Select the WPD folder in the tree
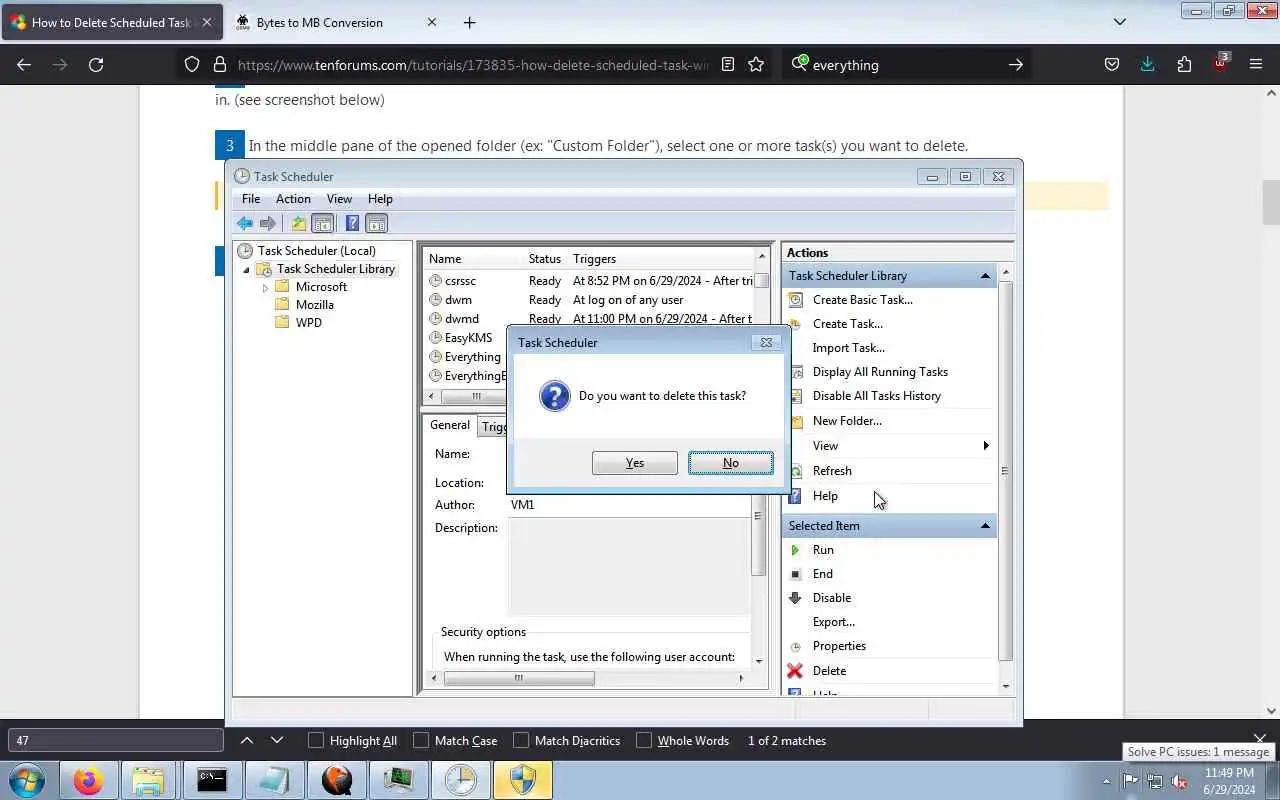Viewport: 1280px width, 800px height. coord(309,323)
